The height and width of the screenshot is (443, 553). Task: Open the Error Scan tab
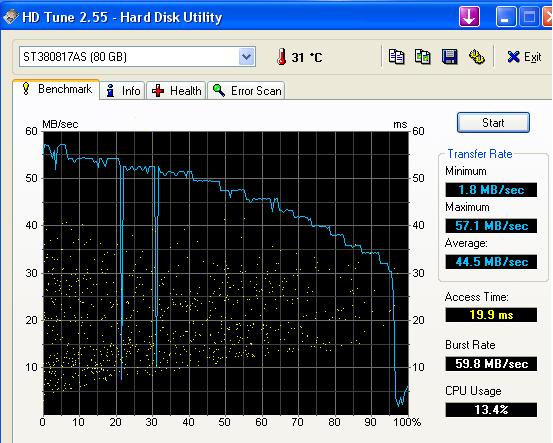click(x=246, y=91)
